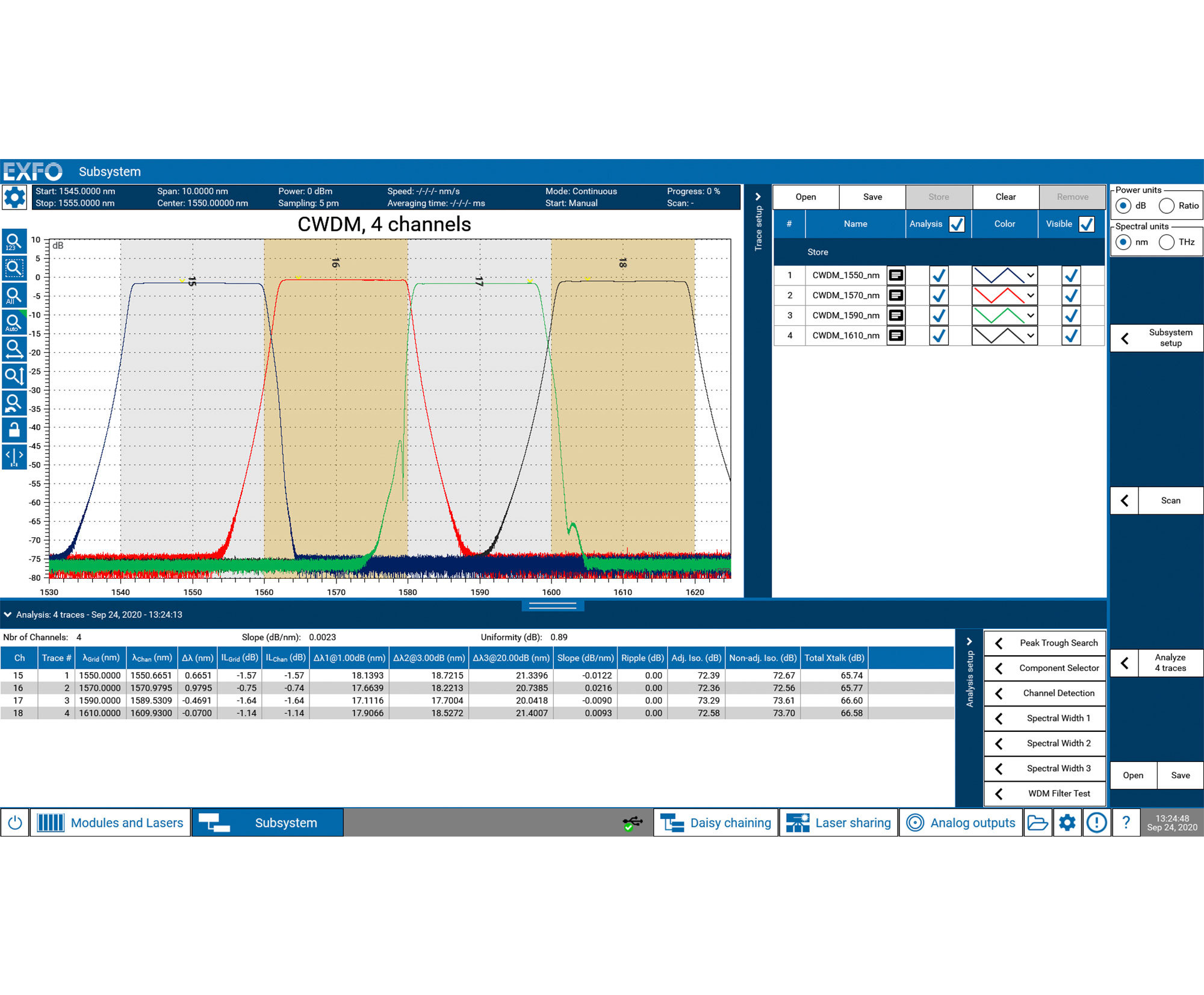Select the zoom by values tool
The image size is (1204, 995).
coord(14,240)
